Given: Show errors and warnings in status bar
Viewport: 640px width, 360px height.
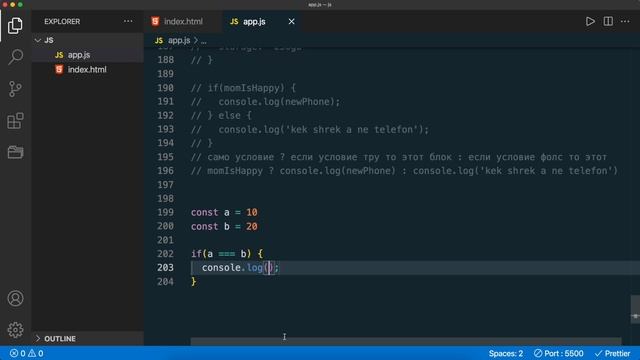Looking at the screenshot, I should [27, 353].
